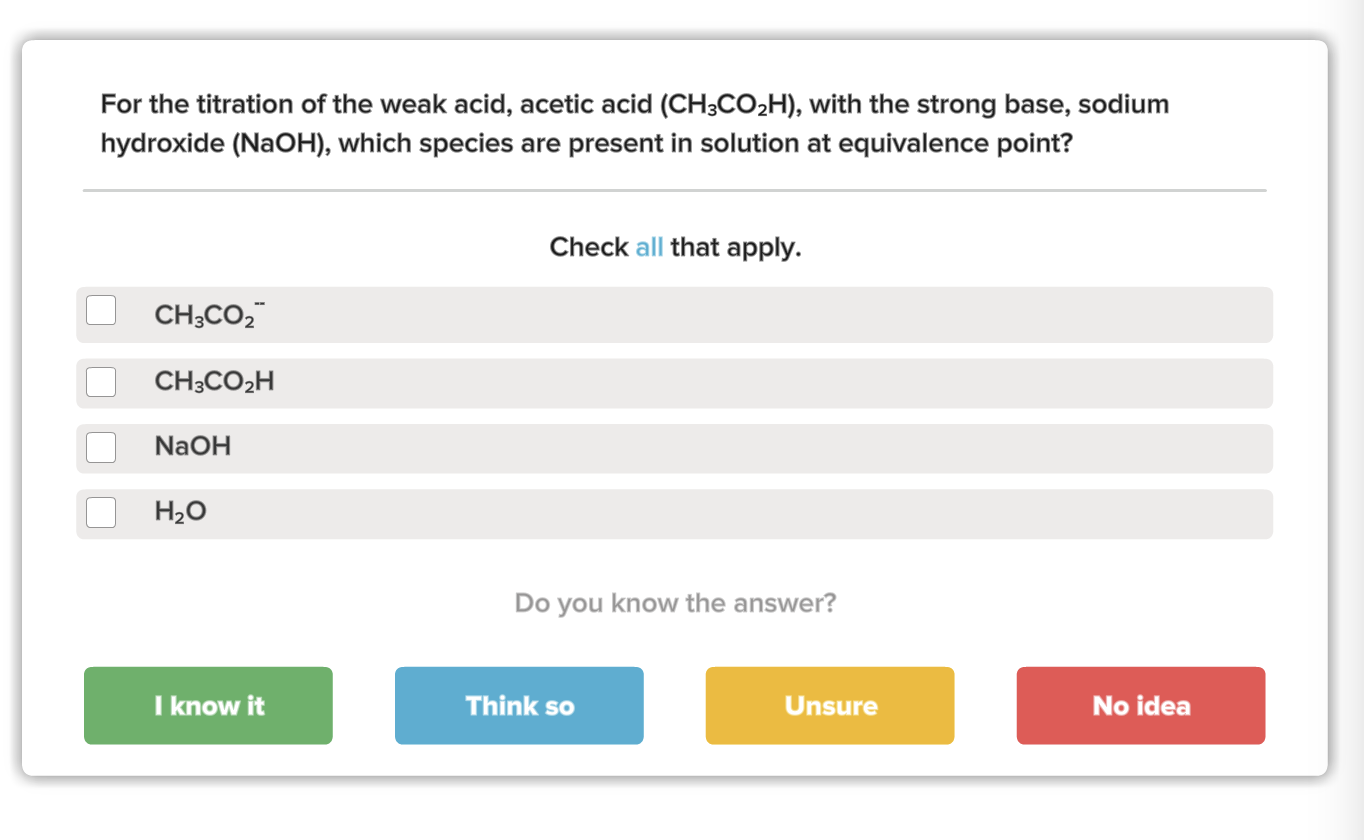Click the 'Check all that apply' instruction

pyautogui.click(x=675, y=247)
